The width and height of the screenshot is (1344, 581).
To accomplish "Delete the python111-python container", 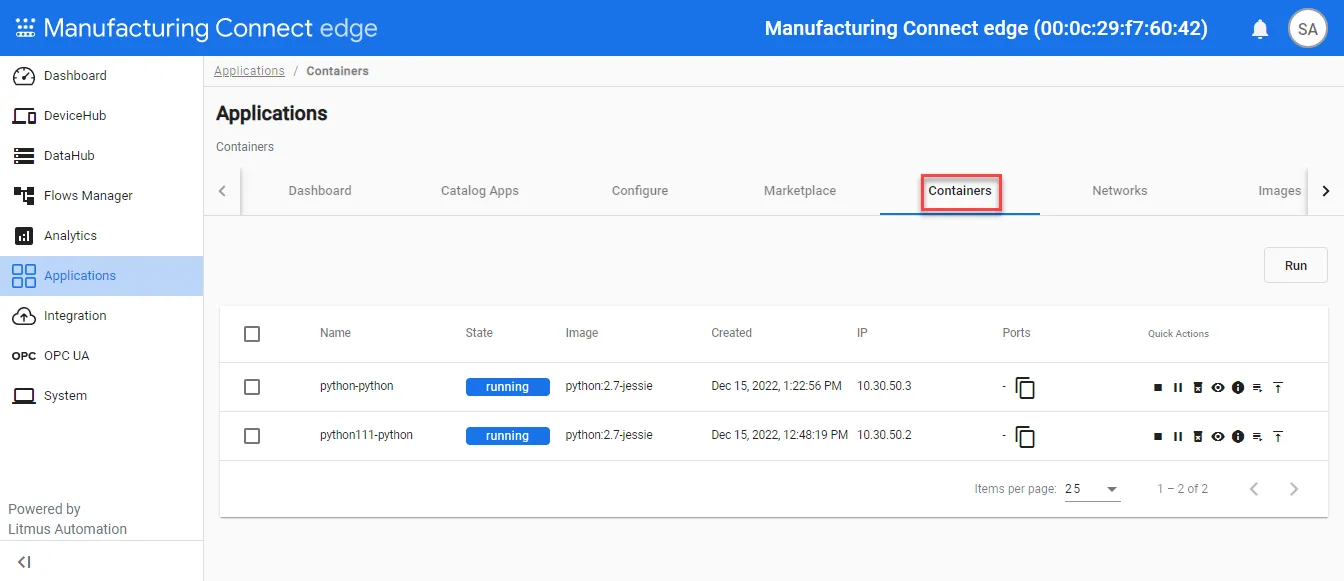I will 1198,436.
